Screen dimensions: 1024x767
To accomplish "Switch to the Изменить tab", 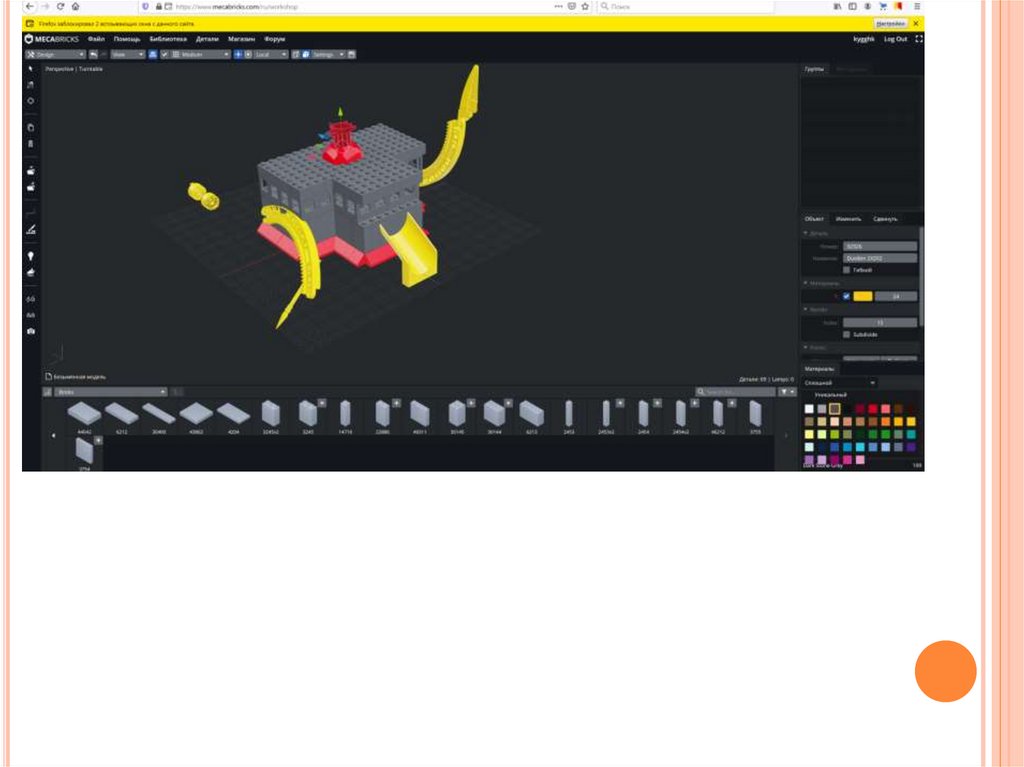I will click(848, 219).
